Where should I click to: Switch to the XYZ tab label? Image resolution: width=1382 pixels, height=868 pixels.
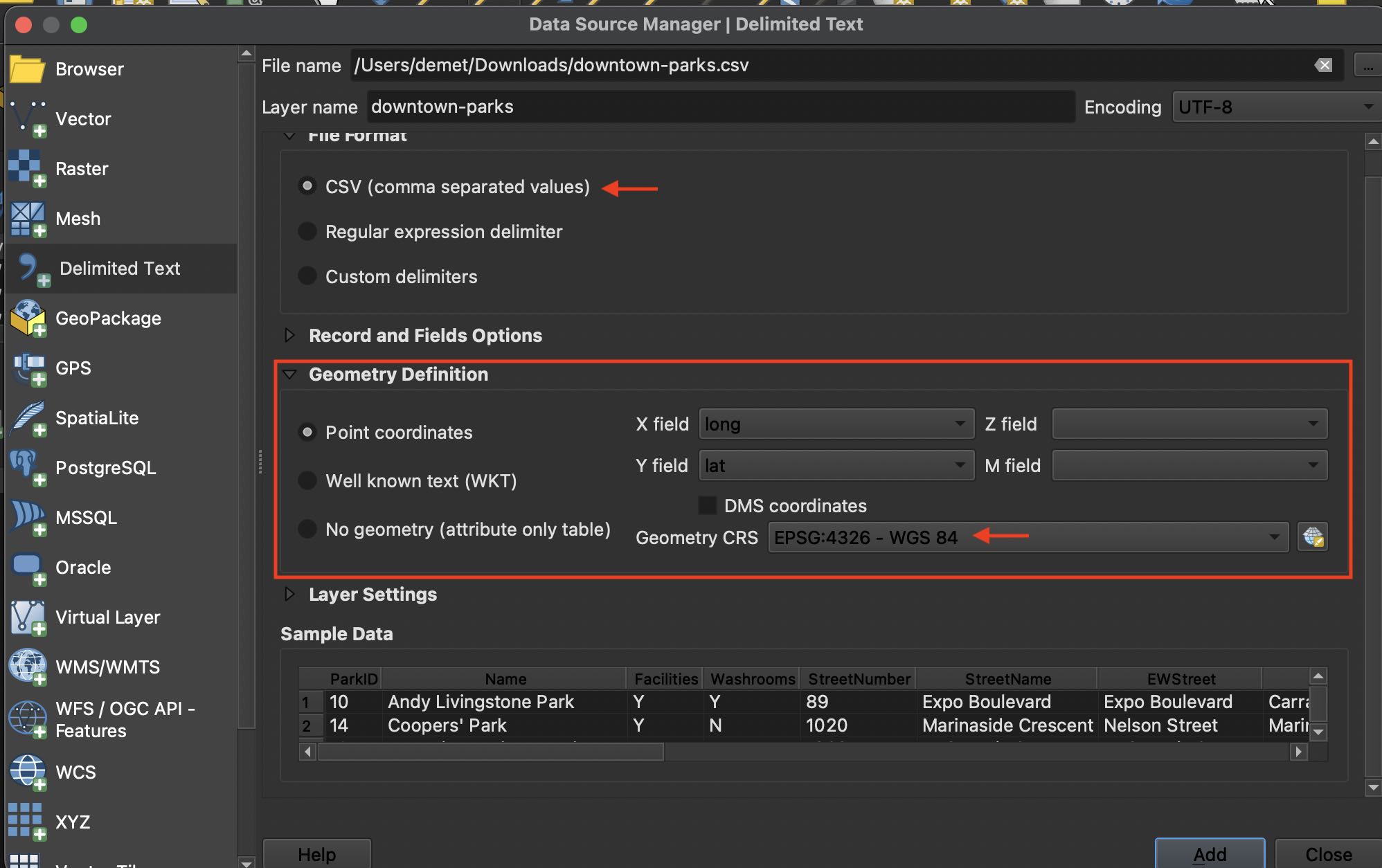coord(73,822)
